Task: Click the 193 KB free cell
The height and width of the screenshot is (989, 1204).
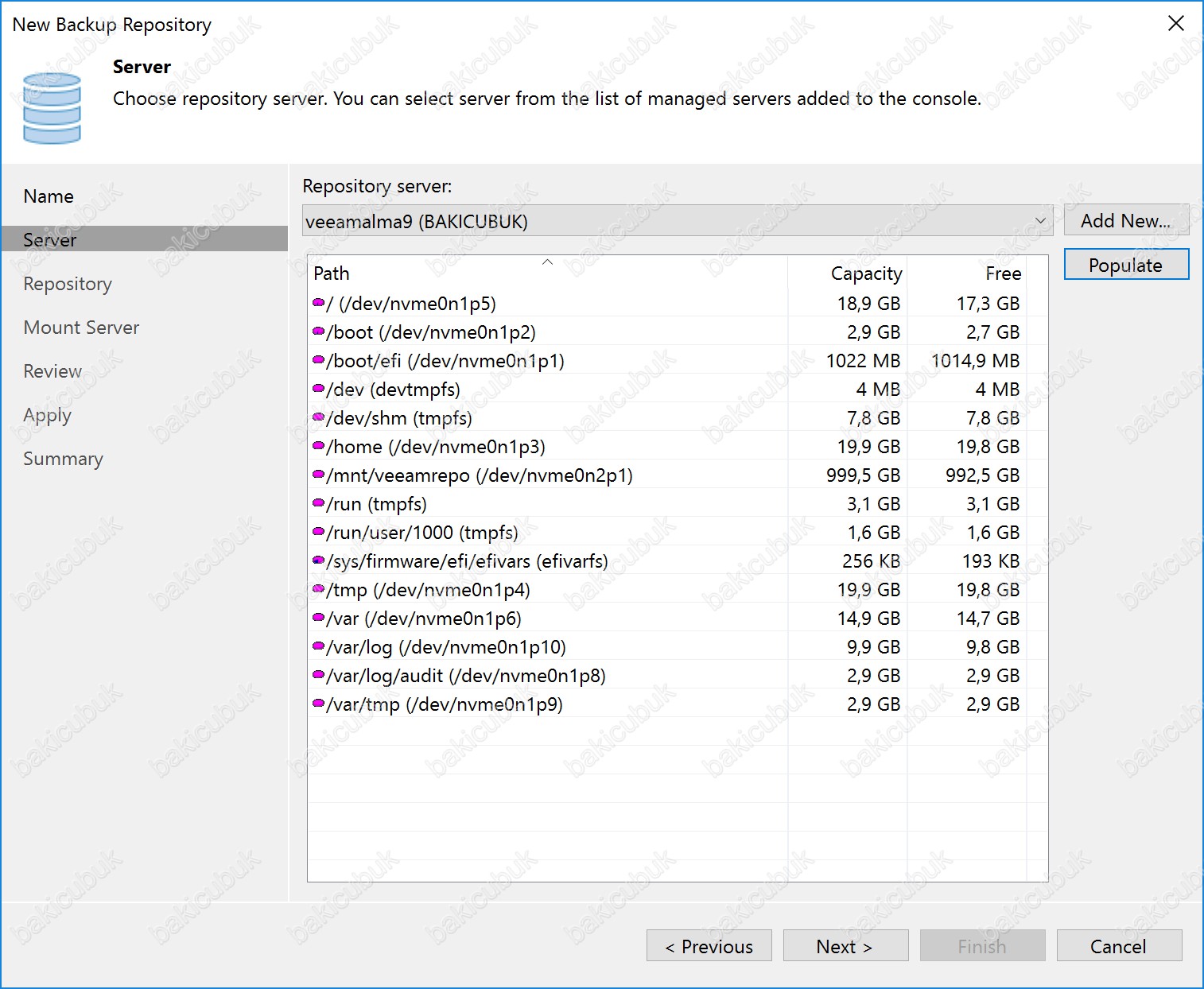Action: [991, 561]
